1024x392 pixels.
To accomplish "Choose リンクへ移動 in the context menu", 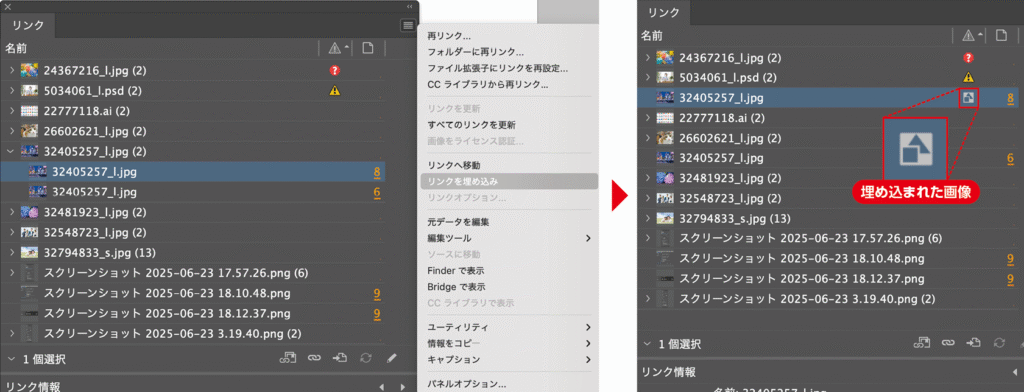I will [x=454, y=165].
